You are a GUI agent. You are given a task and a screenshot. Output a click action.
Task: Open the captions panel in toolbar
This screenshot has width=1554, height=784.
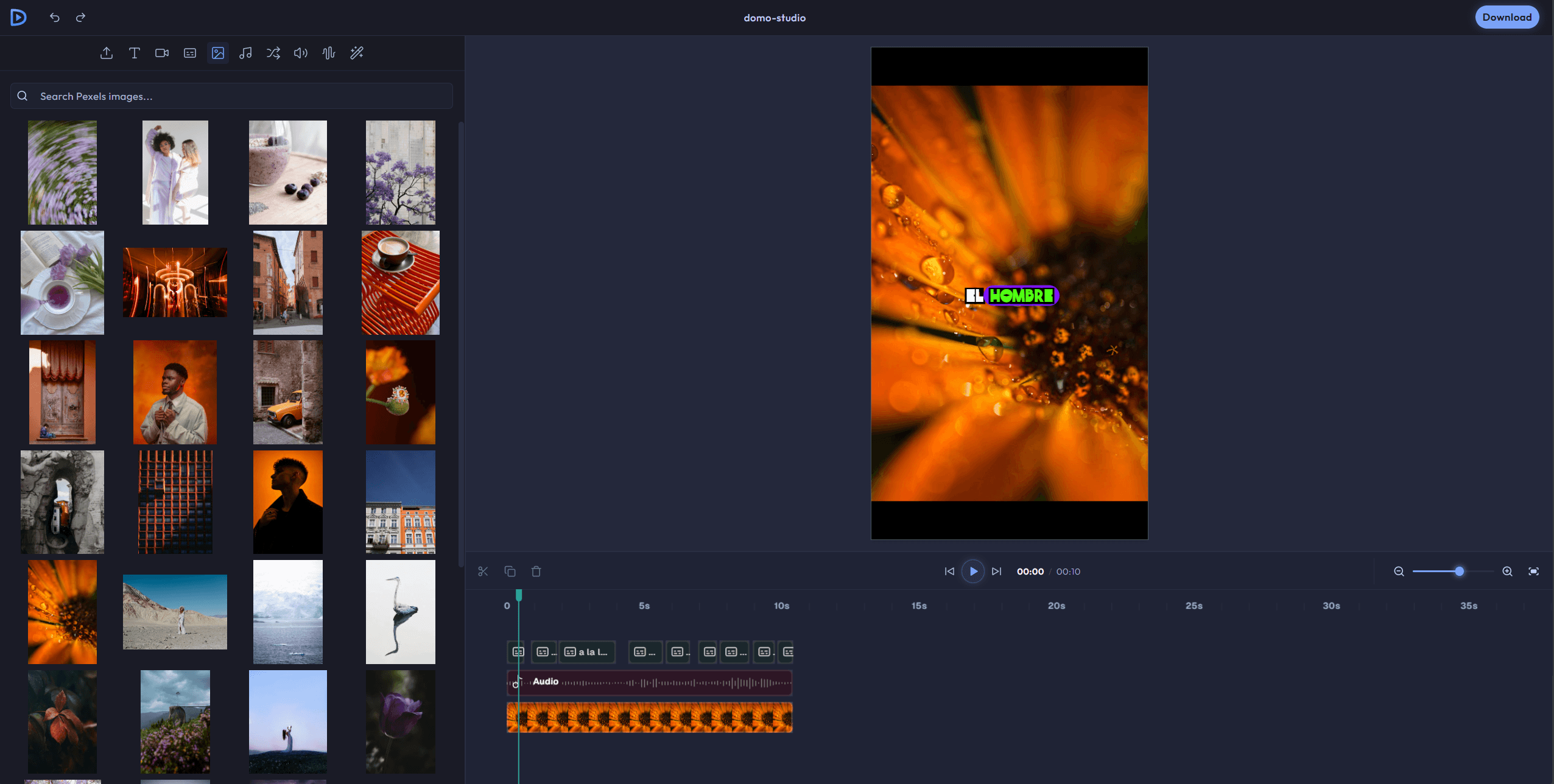pyautogui.click(x=190, y=53)
